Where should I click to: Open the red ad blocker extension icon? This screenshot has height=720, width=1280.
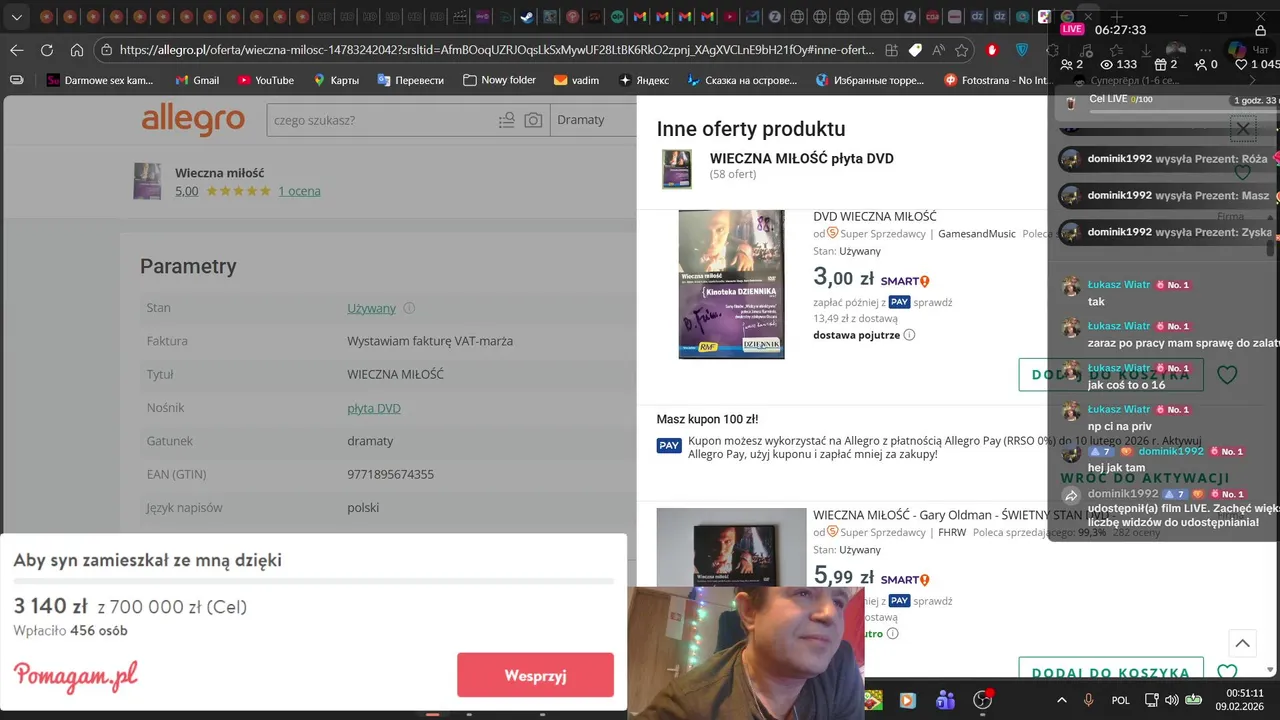click(x=992, y=50)
